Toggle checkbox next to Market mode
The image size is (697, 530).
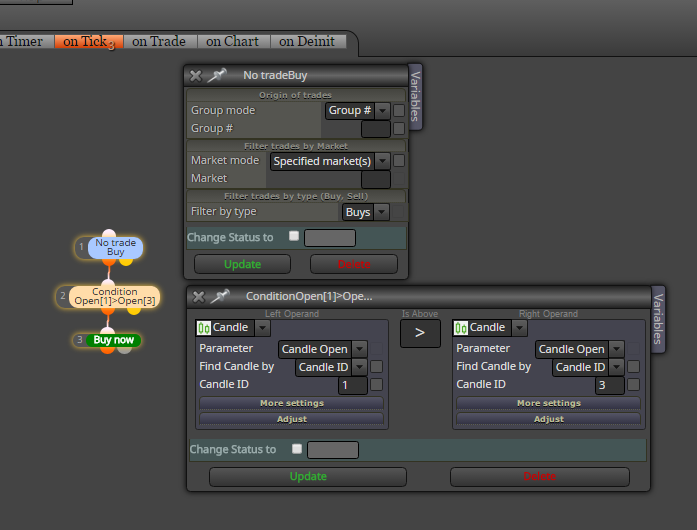(399, 161)
